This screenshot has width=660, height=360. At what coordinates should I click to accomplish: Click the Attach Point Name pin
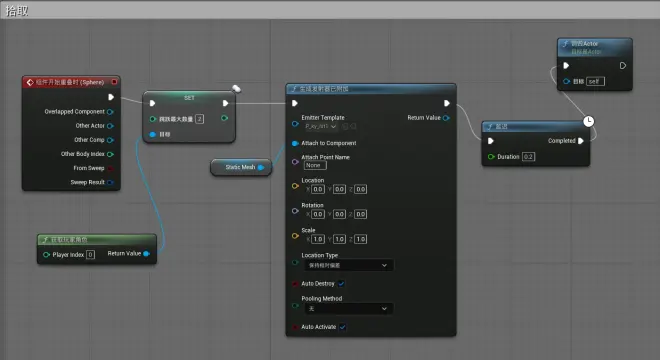click(x=295, y=162)
